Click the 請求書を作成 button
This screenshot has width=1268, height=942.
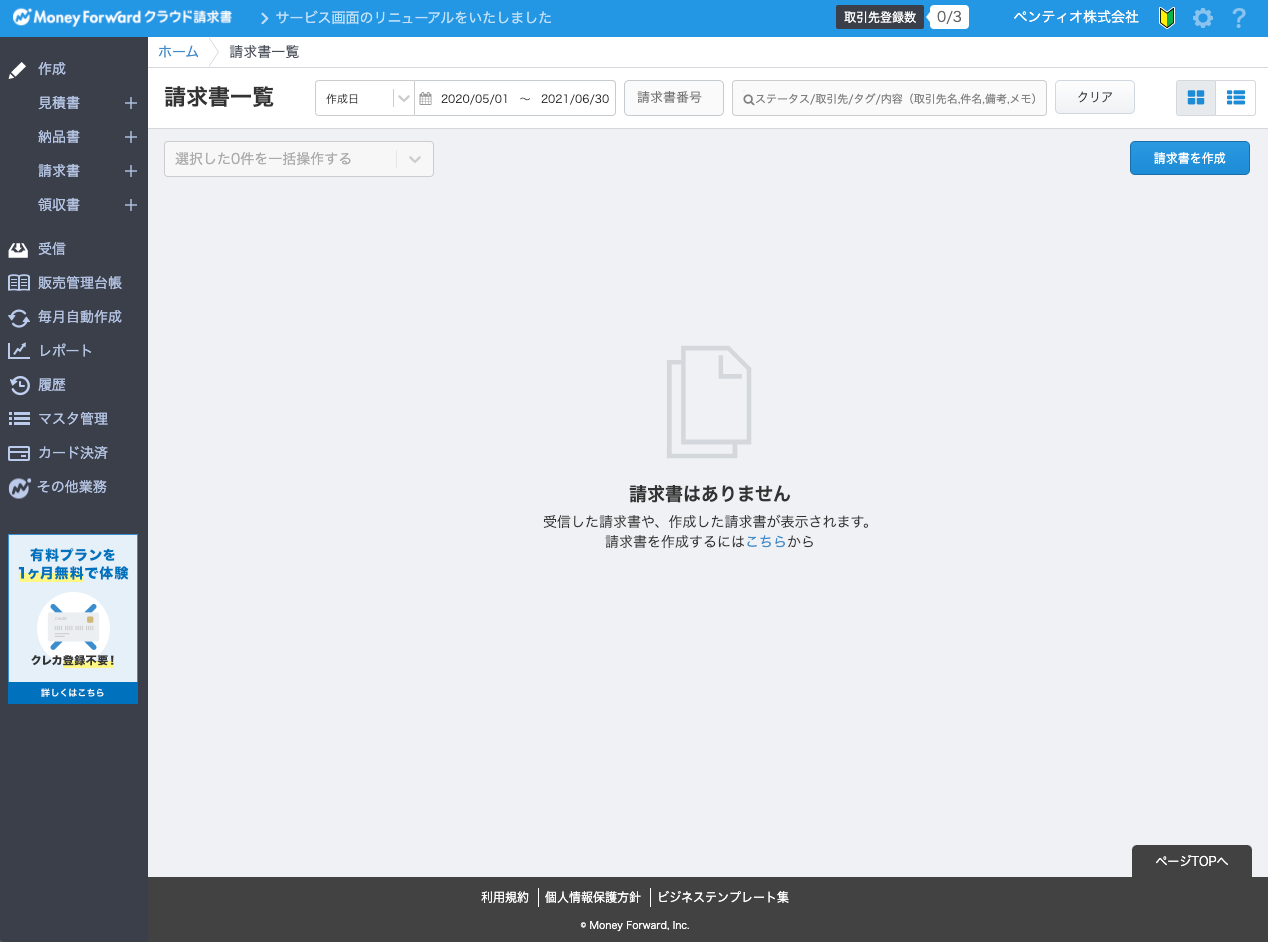(x=1190, y=158)
